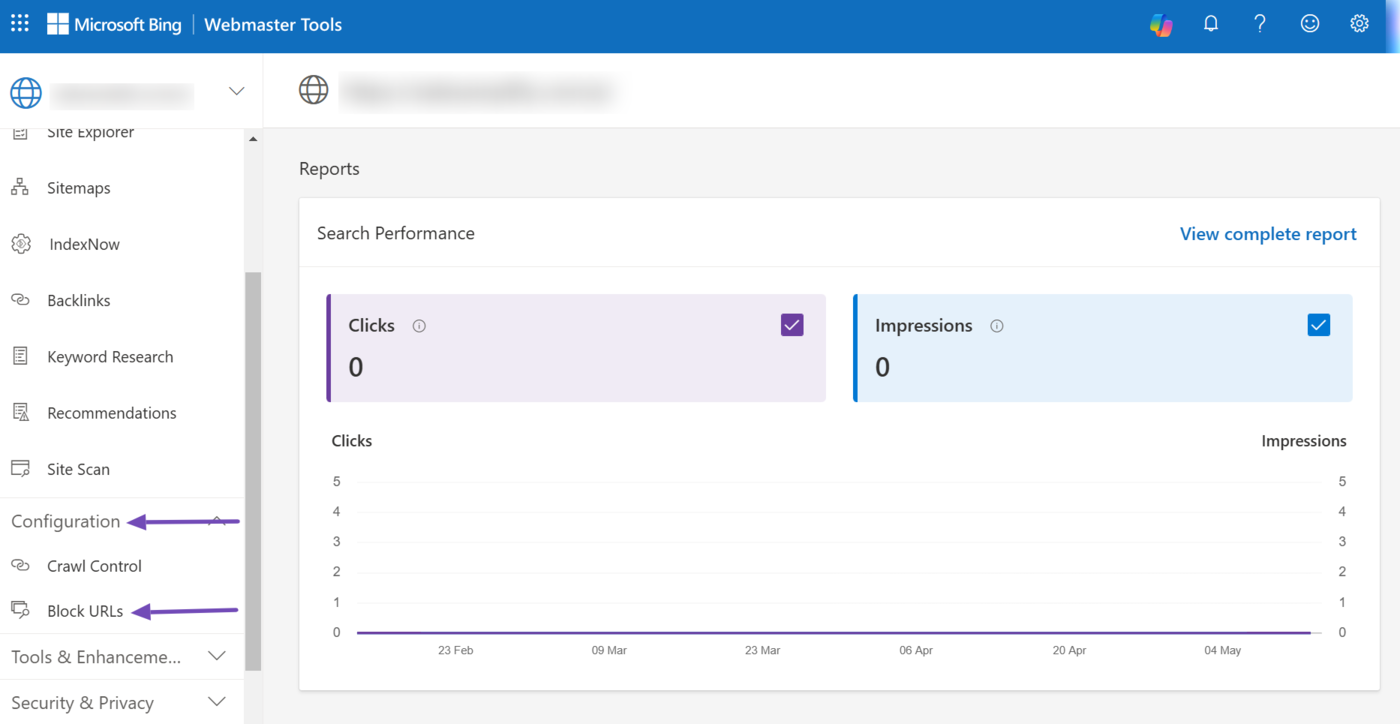Click the Clicks info icon
Image resolution: width=1400 pixels, height=724 pixels.
coord(419,326)
